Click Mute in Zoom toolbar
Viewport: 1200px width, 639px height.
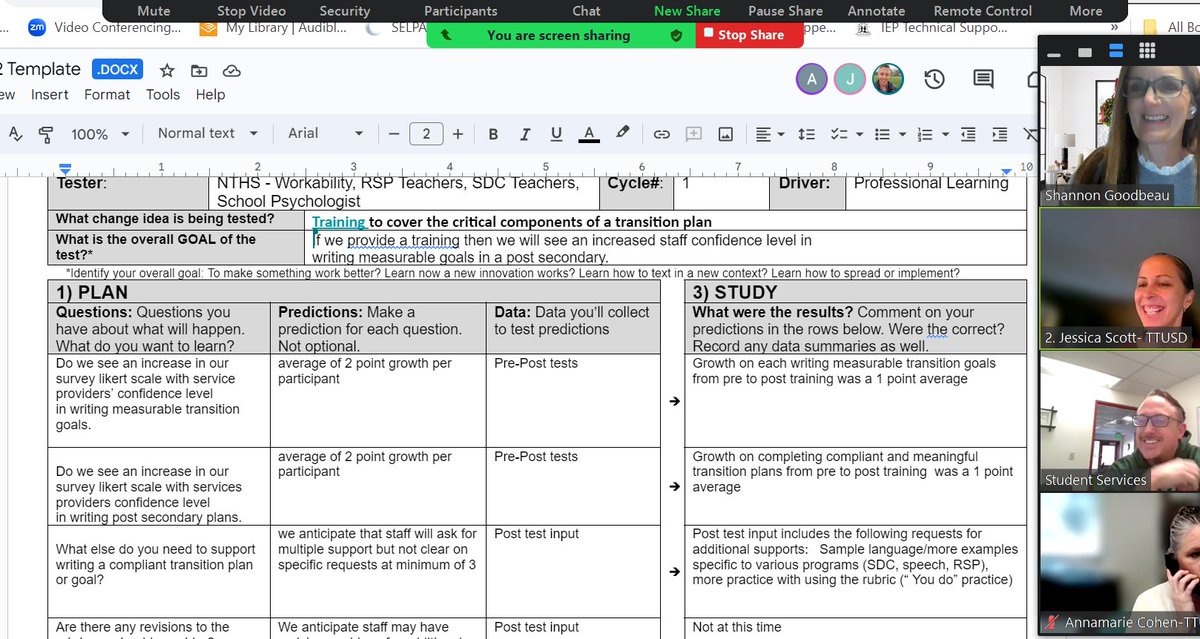153,11
